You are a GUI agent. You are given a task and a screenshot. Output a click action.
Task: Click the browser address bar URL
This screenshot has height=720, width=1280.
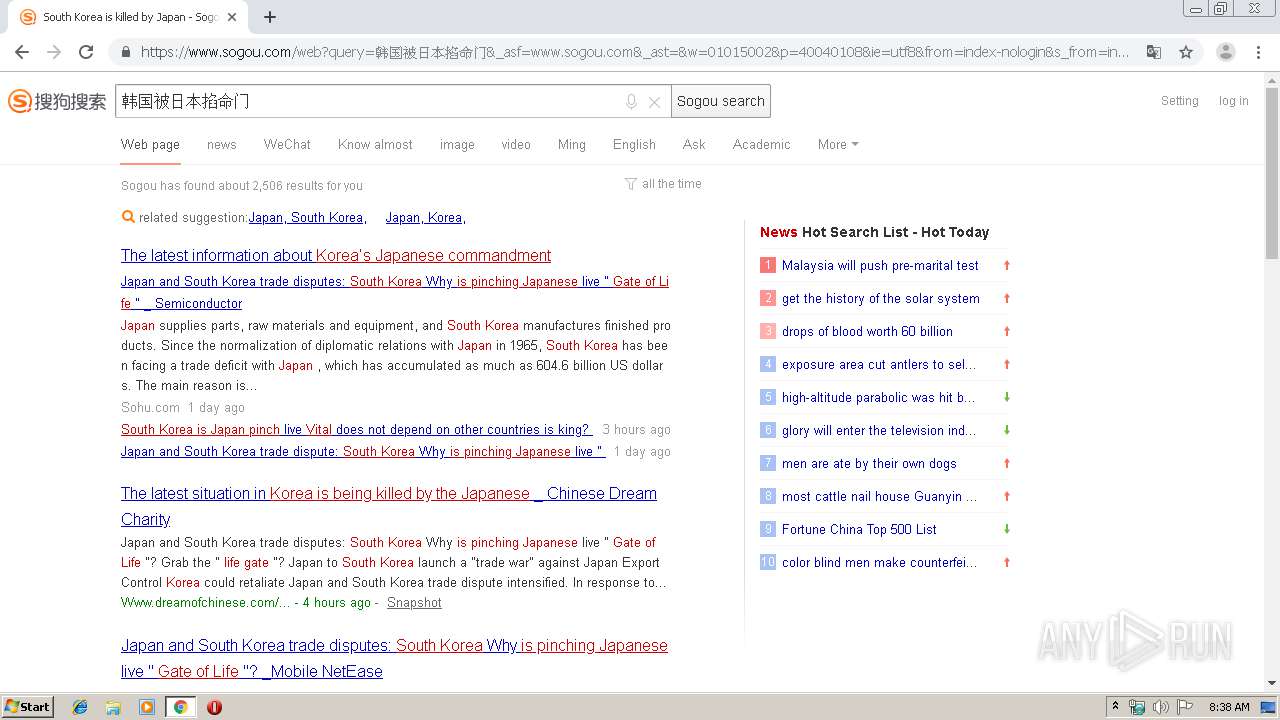(x=634, y=52)
